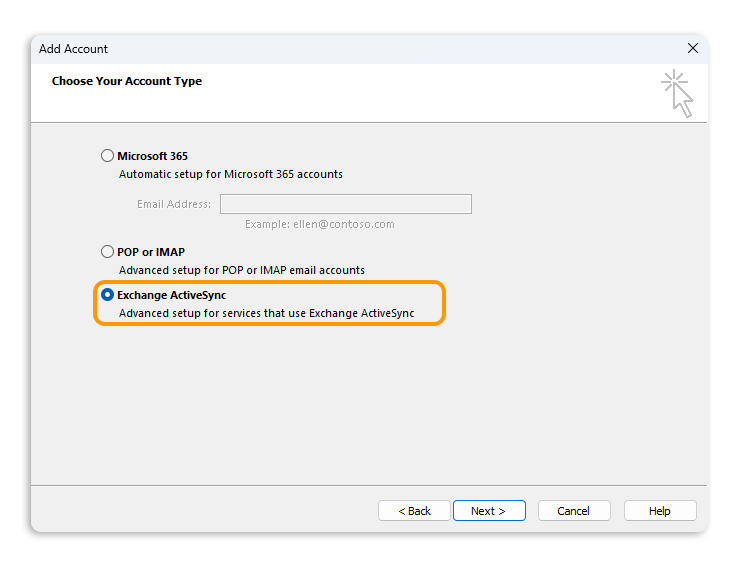Image resolution: width=734 pixels, height=570 pixels.
Task: Click the cursor wizard icon in header
Action: click(677, 93)
